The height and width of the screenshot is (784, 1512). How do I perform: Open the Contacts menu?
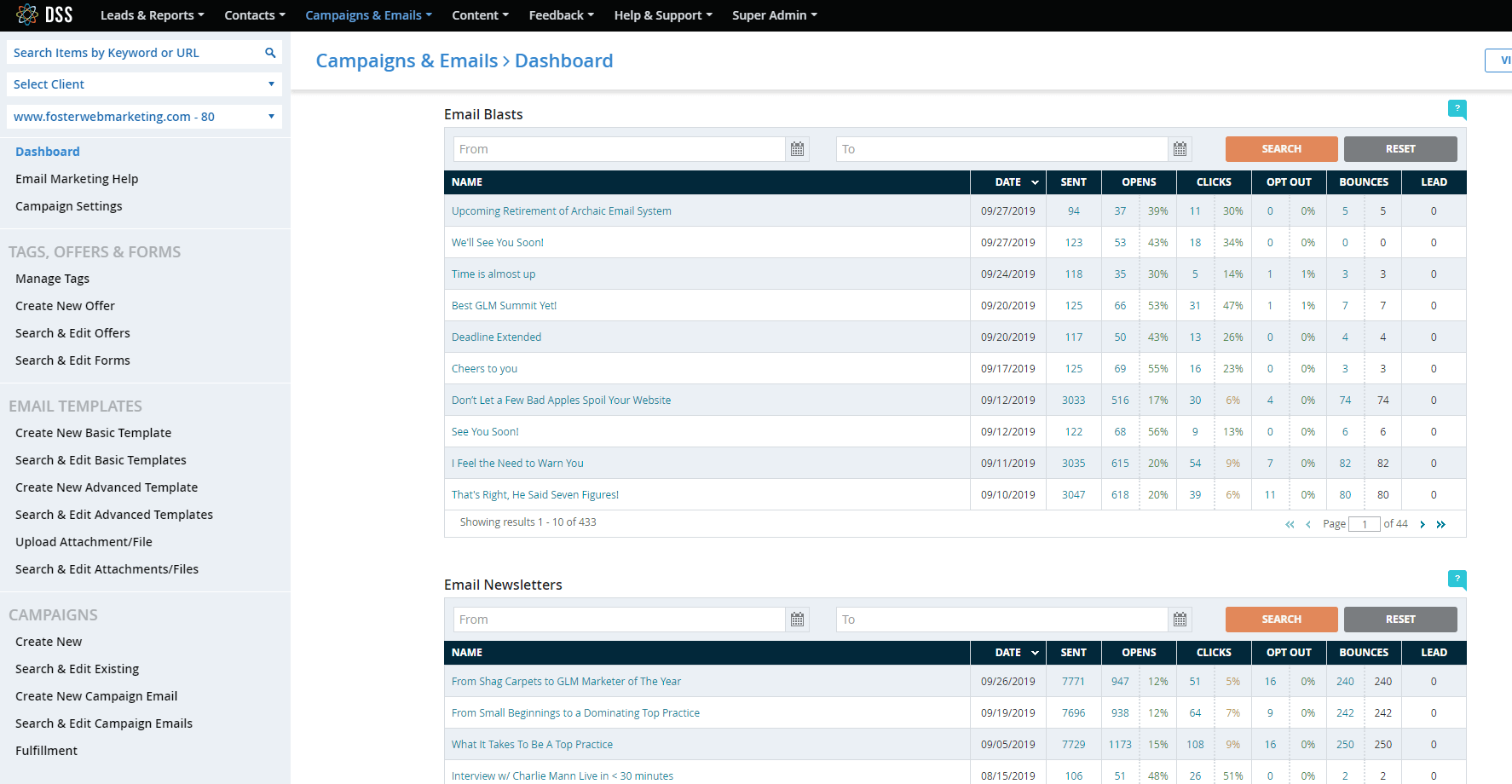(255, 15)
